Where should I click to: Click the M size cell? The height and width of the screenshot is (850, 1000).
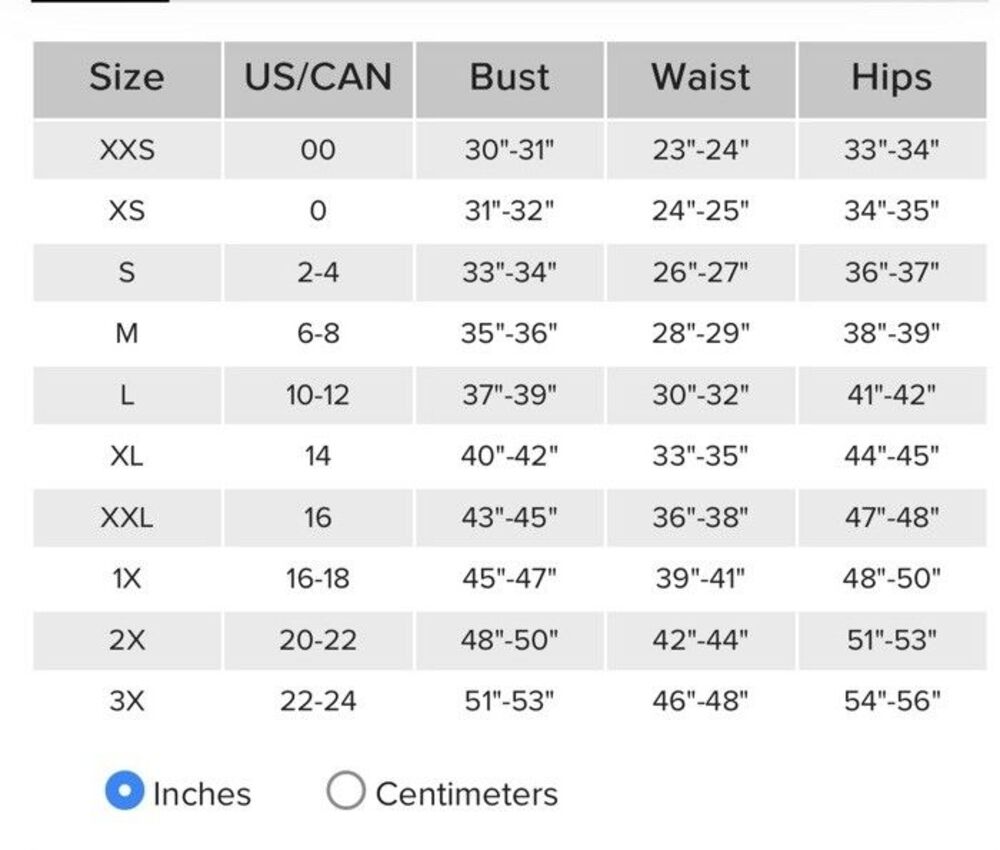(127, 333)
